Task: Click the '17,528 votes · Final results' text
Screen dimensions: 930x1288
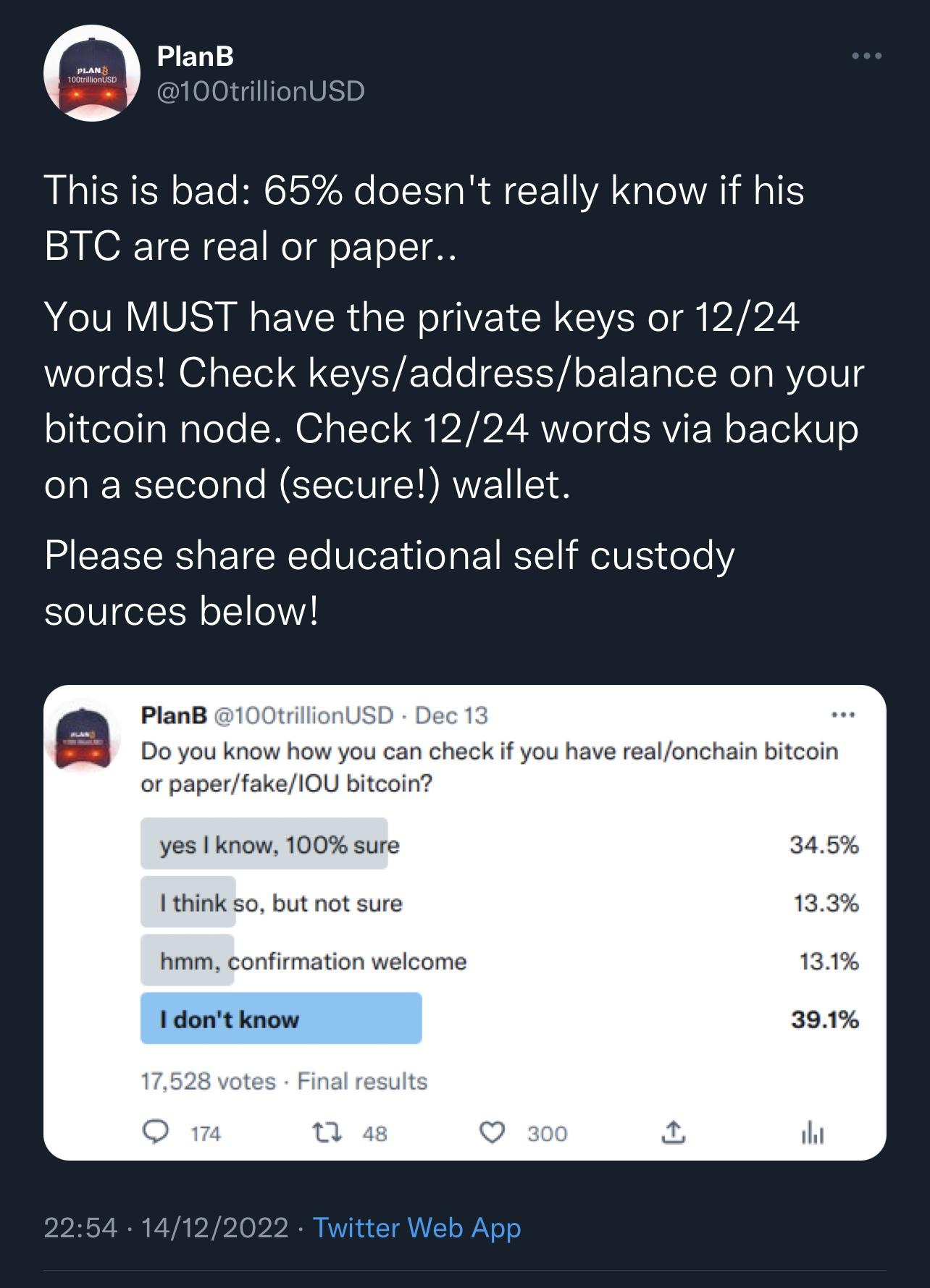Action: pos(284,1081)
